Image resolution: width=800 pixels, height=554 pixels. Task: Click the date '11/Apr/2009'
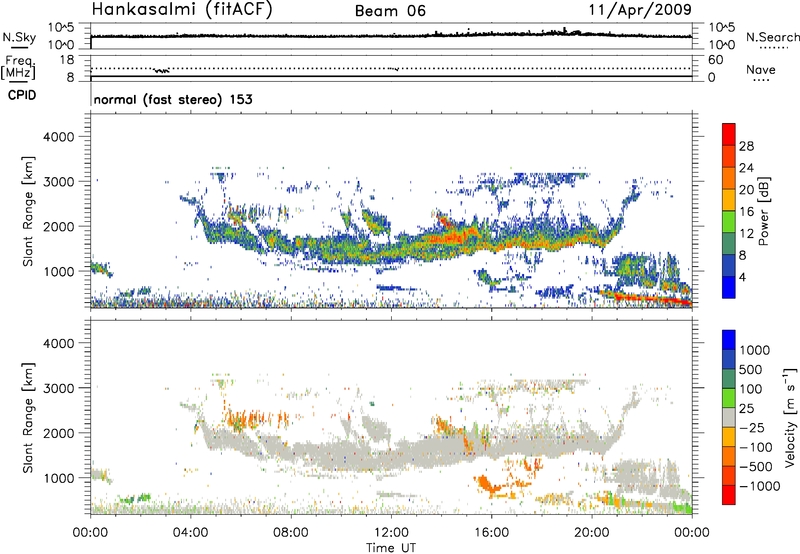click(x=640, y=10)
